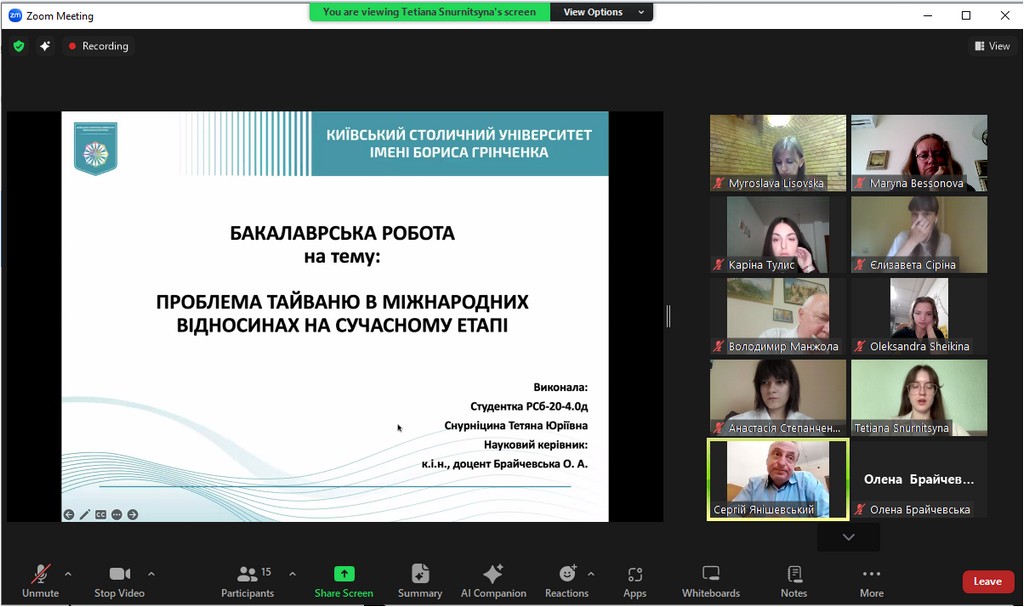Image resolution: width=1024 pixels, height=607 pixels.
Task: Open the More menu in the toolbar
Action: 871,580
